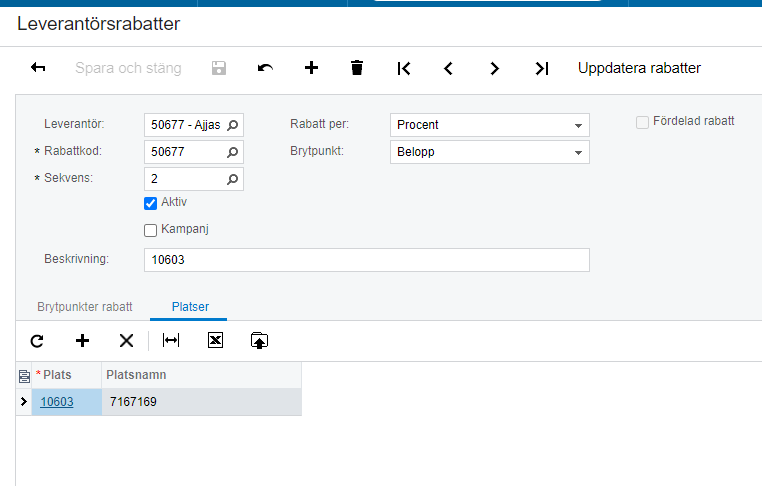762x486 pixels.
Task: Switch to Brytpunkter rabatt tab
Action: 85,307
